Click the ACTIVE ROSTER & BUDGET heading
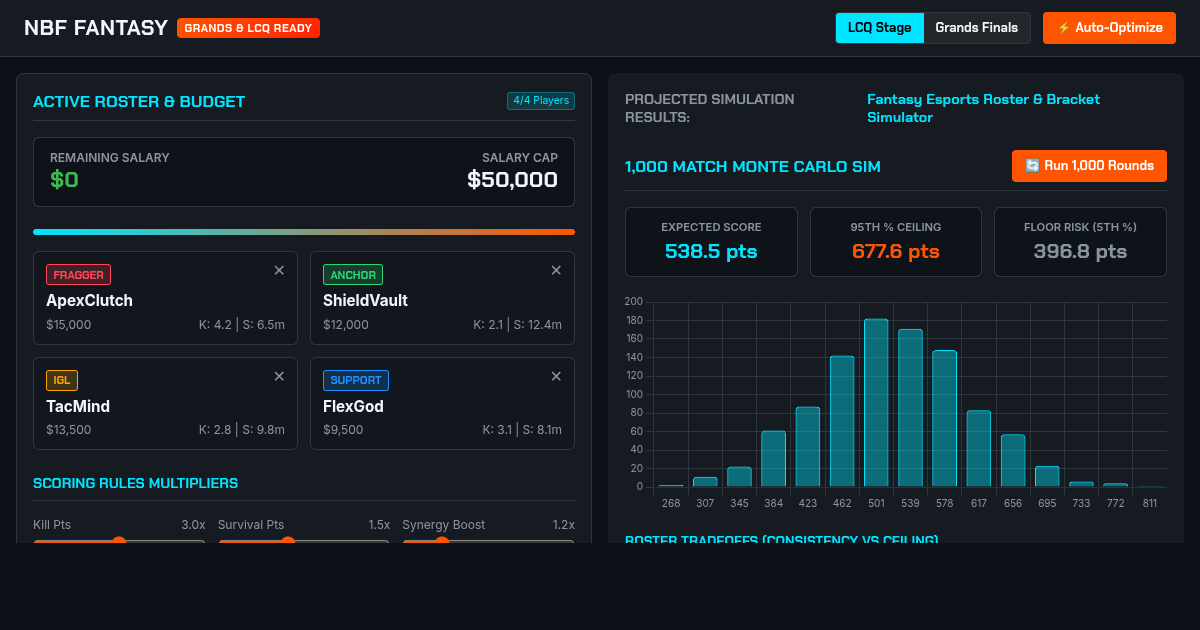Screen dimensions: 1200x630 [x=139, y=101]
